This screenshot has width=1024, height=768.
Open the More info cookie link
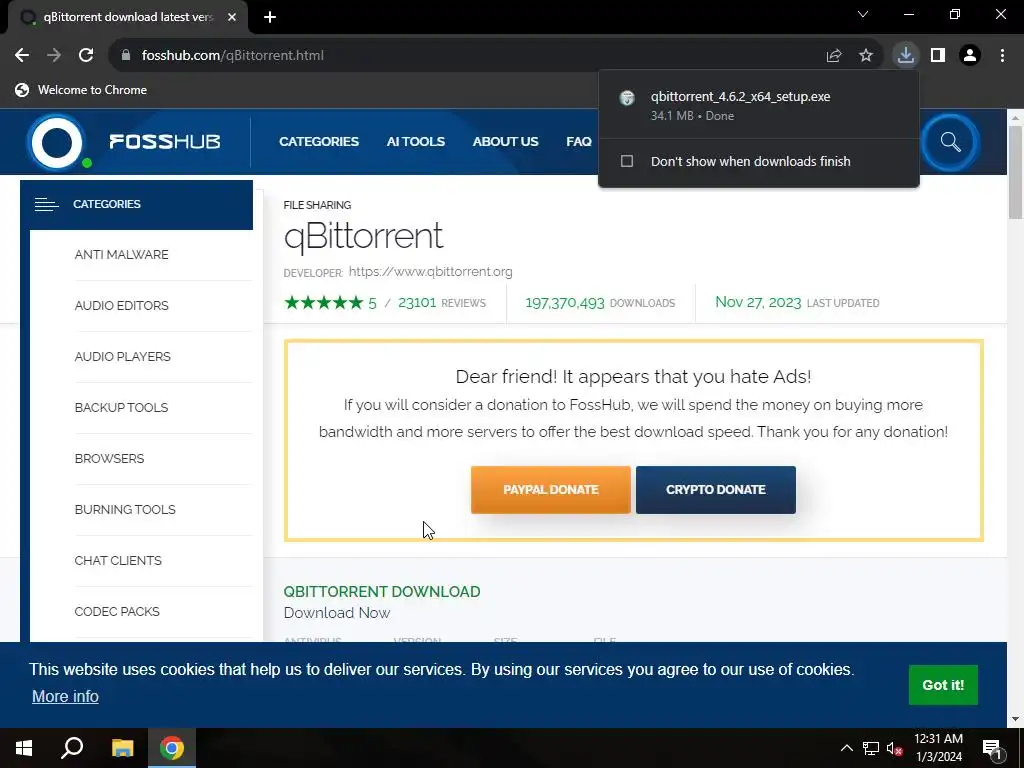[x=65, y=696]
